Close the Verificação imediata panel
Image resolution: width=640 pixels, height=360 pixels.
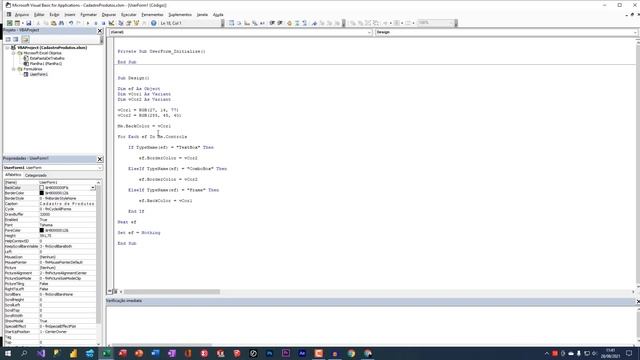(x=638, y=301)
